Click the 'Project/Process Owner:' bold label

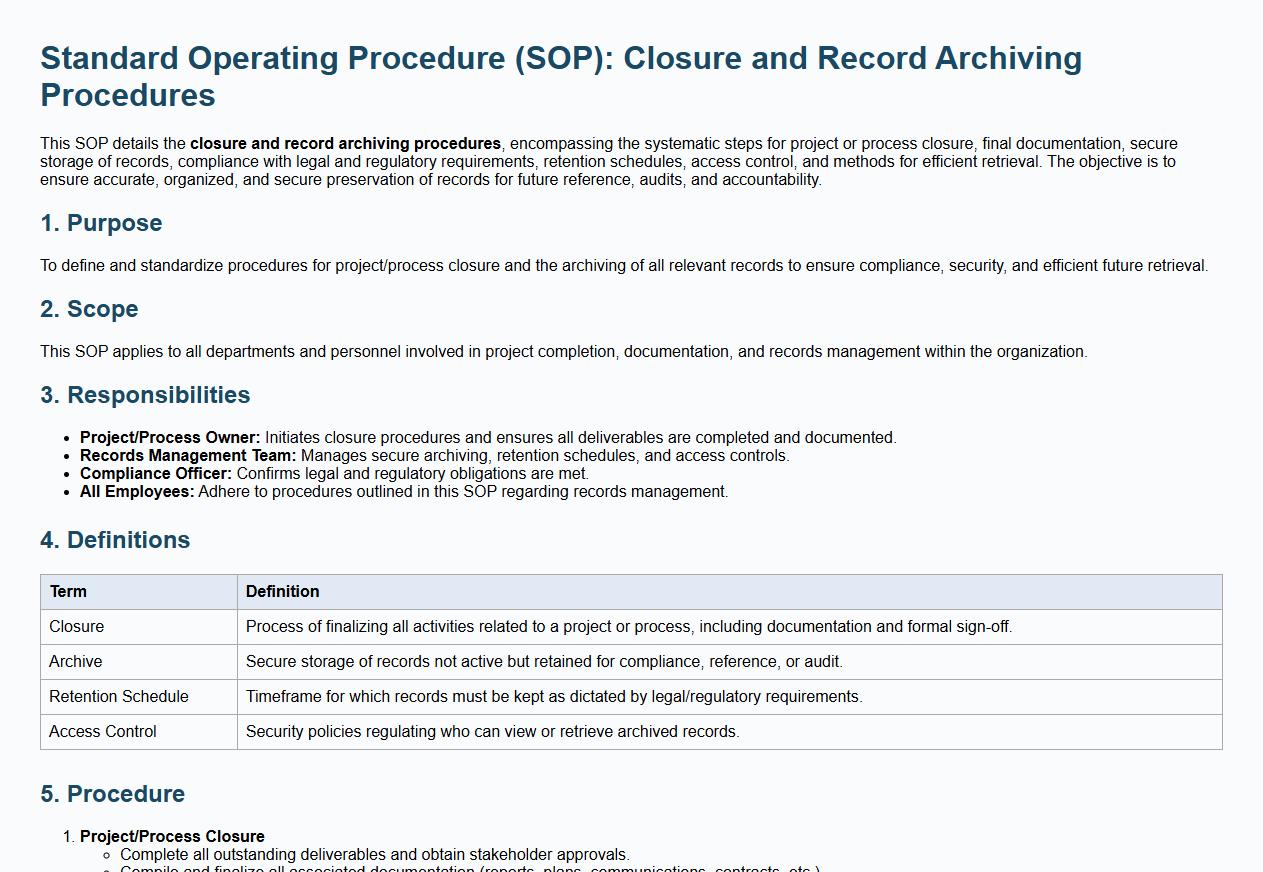tap(170, 438)
